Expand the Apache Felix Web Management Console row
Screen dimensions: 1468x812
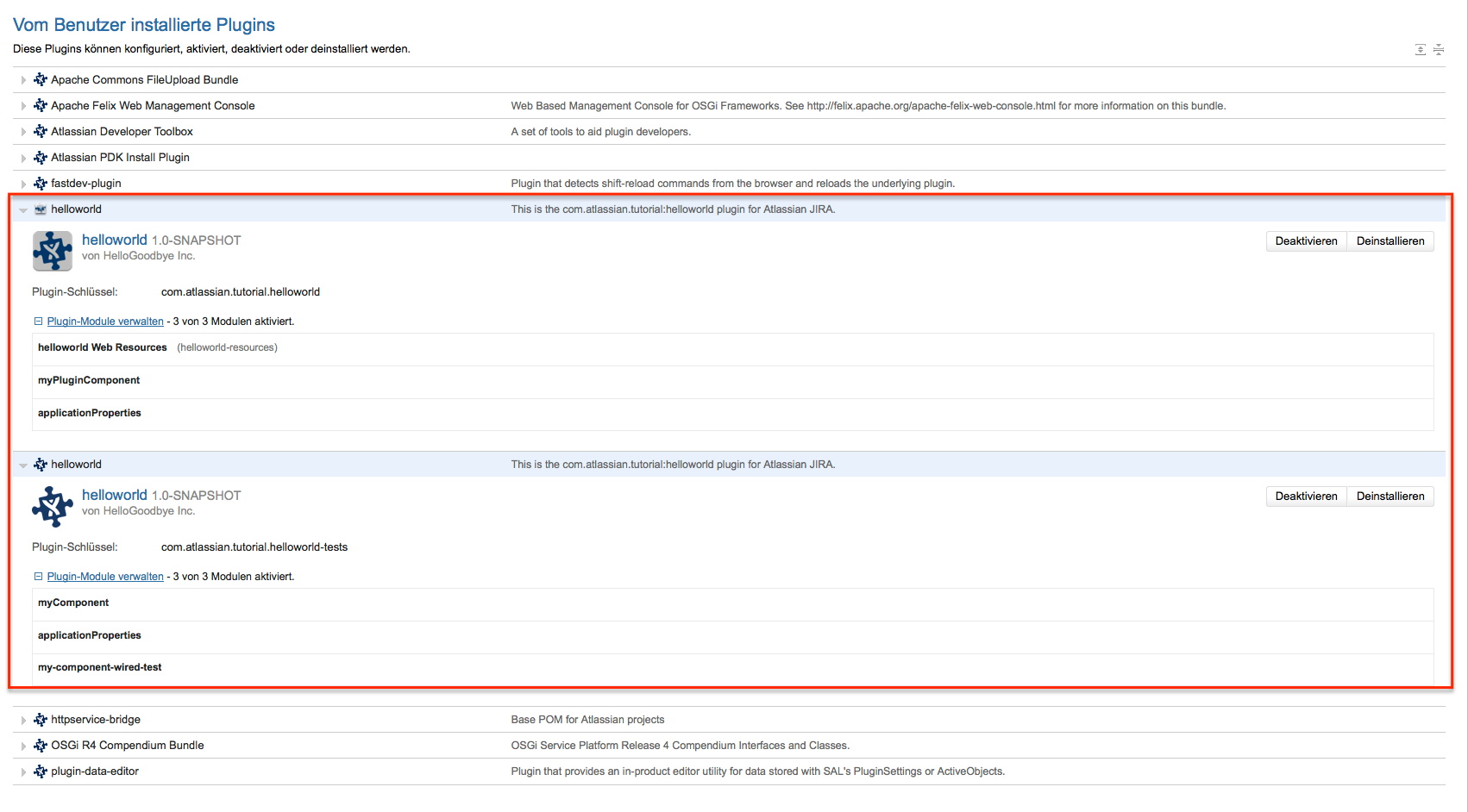pos(23,106)
